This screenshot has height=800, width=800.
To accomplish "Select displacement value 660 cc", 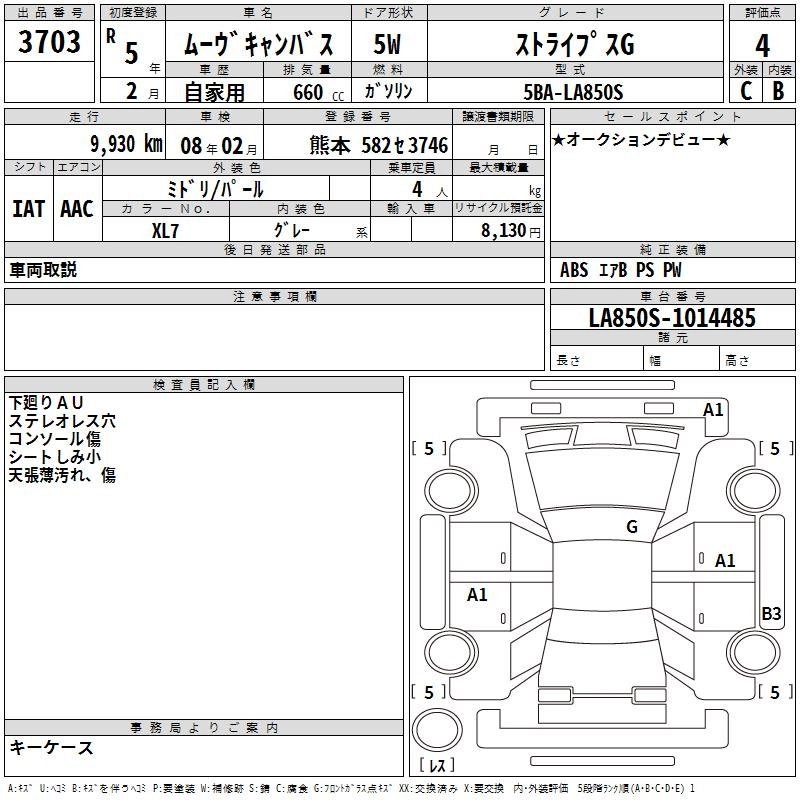I will pyautogui.click(x=318, y=92).
